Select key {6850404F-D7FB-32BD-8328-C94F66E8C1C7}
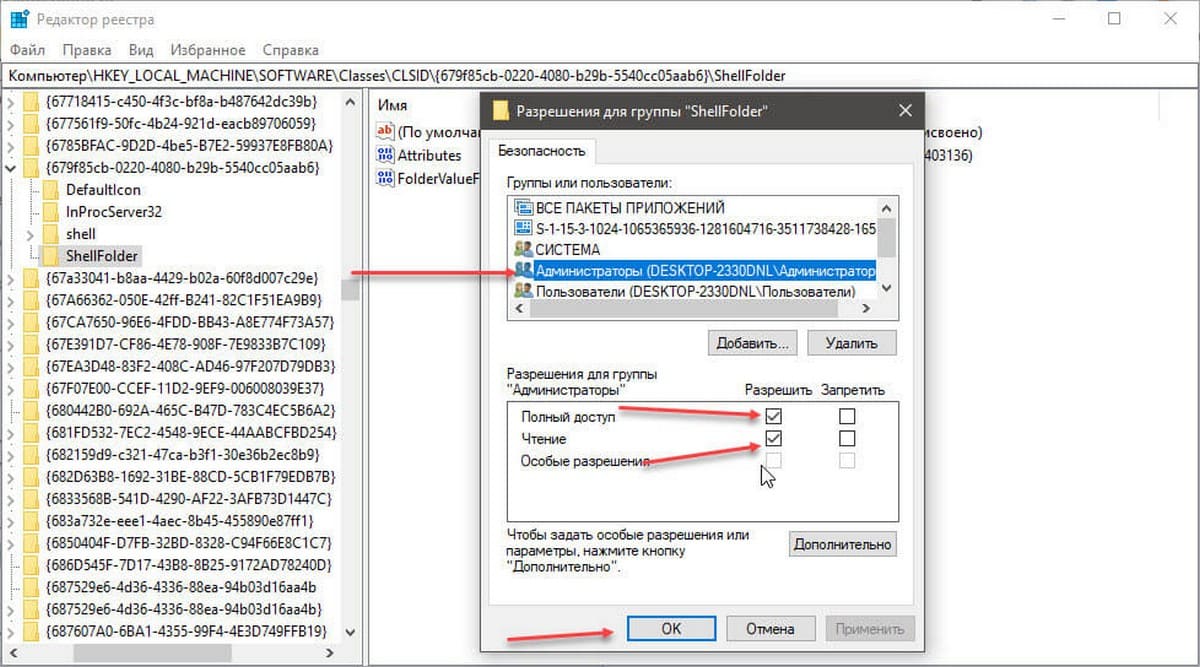 click(x=188, y=542)
